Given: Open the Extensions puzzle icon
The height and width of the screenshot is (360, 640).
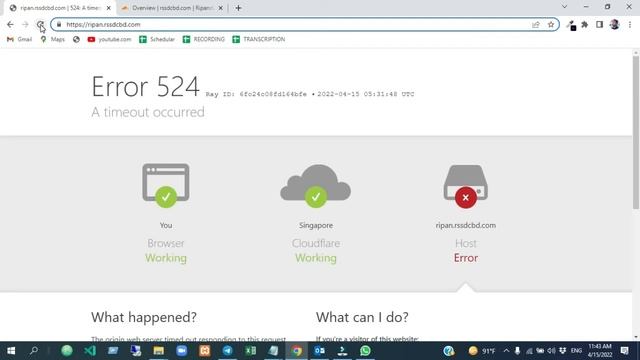Looking at the screenshot, I should pyautogui.click(x=584, y=25).
